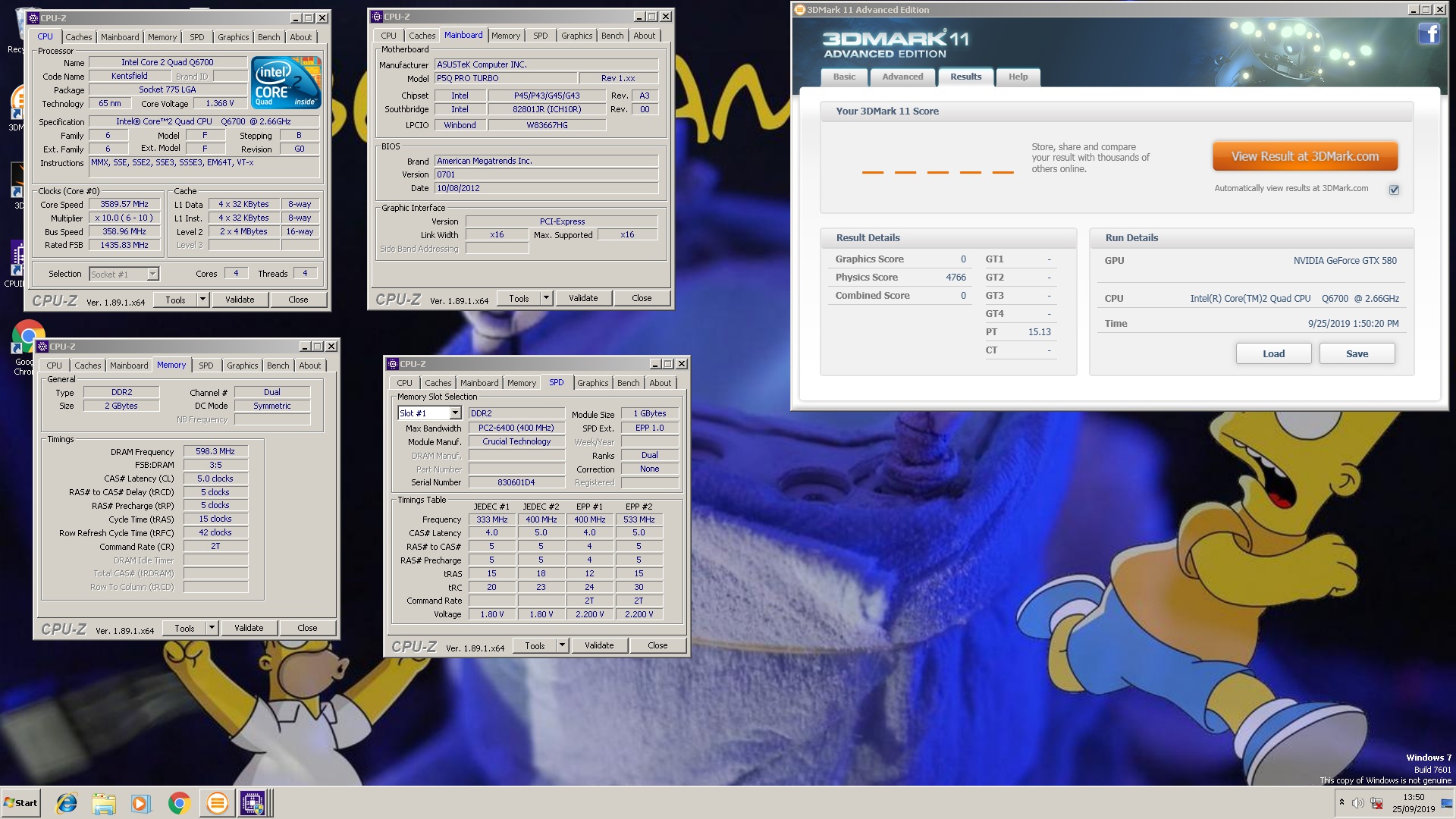Click NVIDIA GeForce GTX 580 GPU text
This screenshot has width=1456, height=819.
[x=1345, y=261]
